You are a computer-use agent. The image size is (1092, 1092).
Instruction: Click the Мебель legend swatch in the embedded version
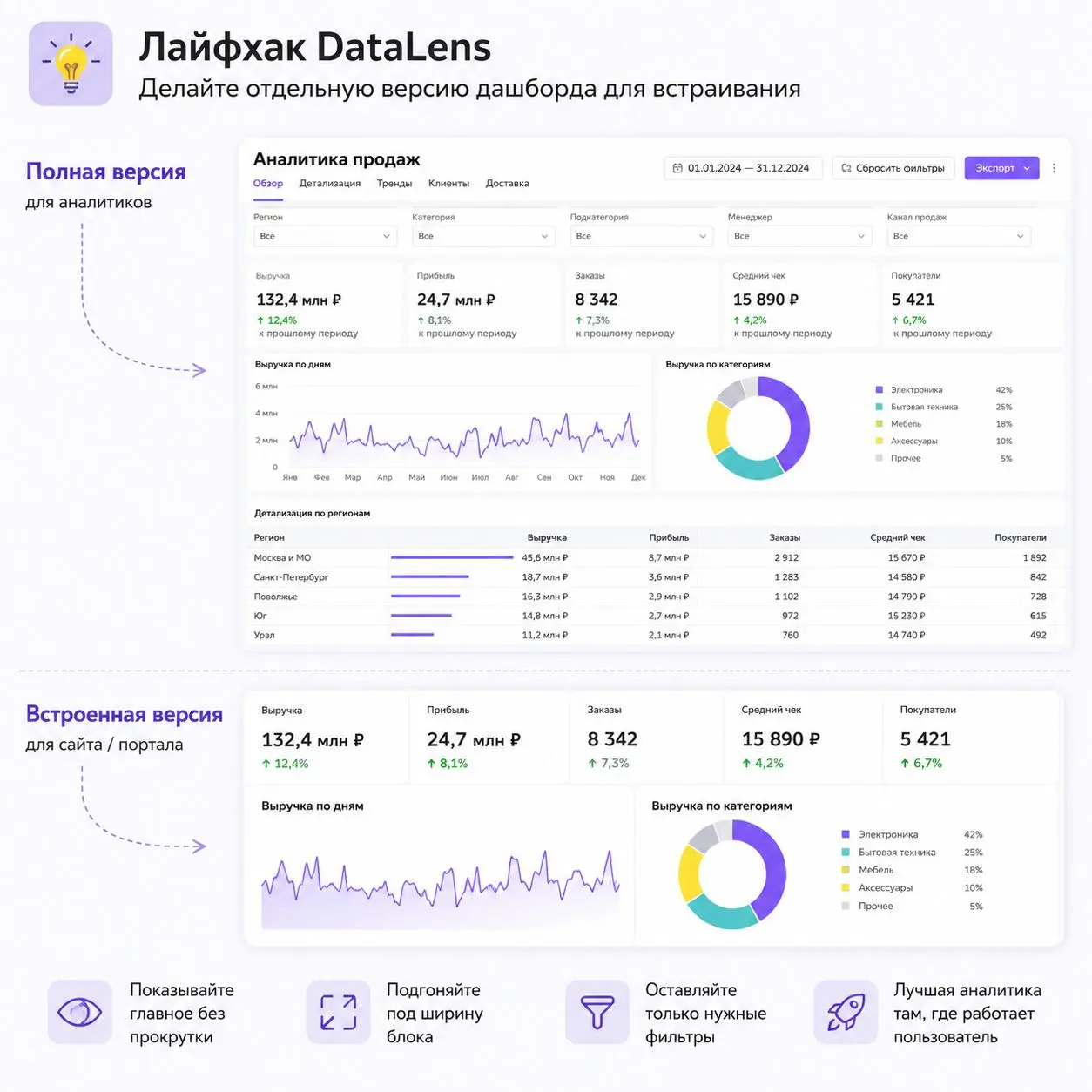[x=846, y=870]
